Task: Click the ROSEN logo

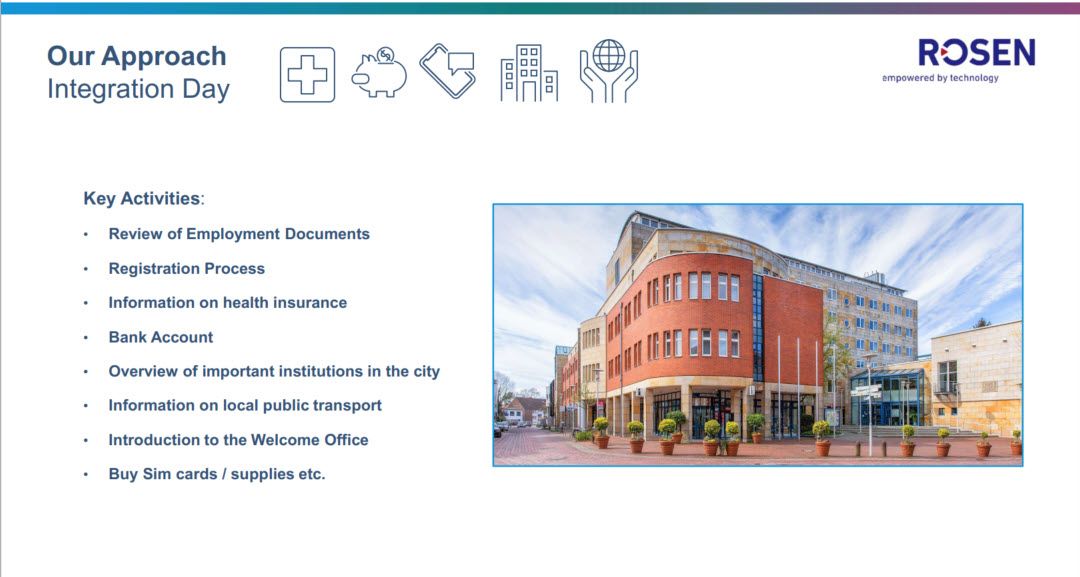Action: 976,52
